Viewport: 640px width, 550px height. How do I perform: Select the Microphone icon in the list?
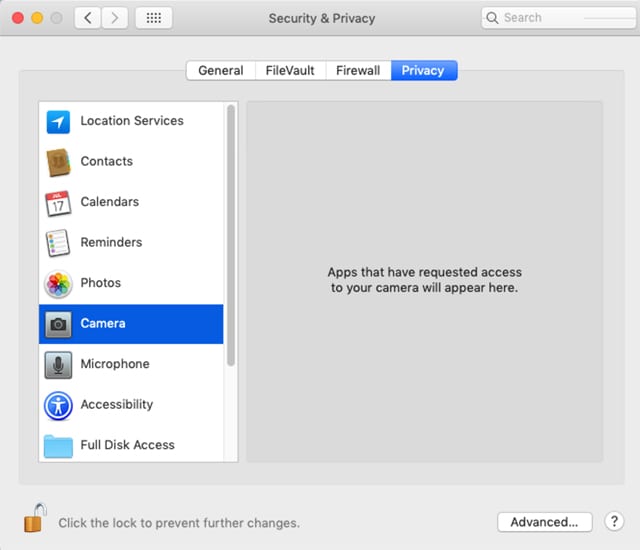(x=59, y=365)
